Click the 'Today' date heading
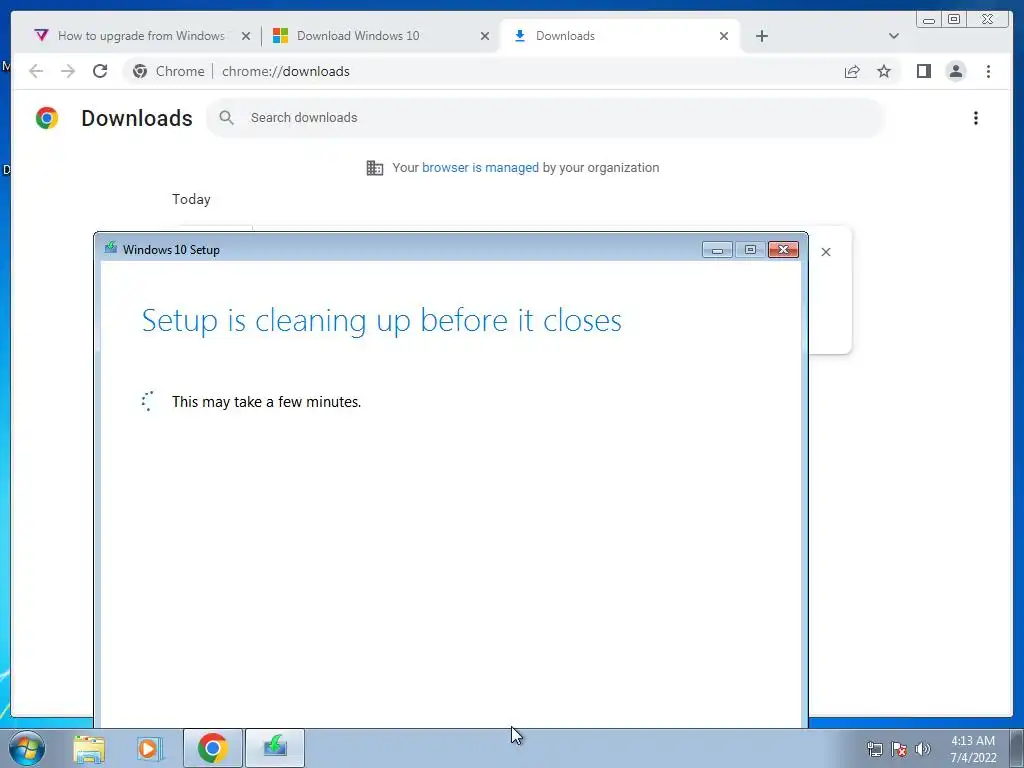 point(191,199)
